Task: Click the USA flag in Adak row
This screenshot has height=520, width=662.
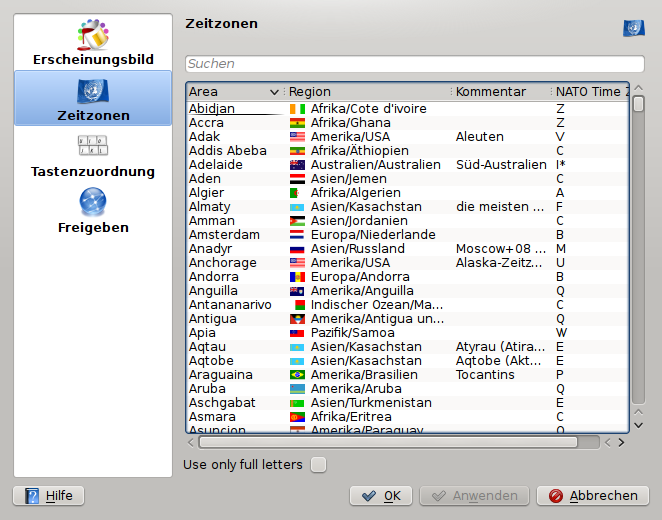Action: coord(297,137)
